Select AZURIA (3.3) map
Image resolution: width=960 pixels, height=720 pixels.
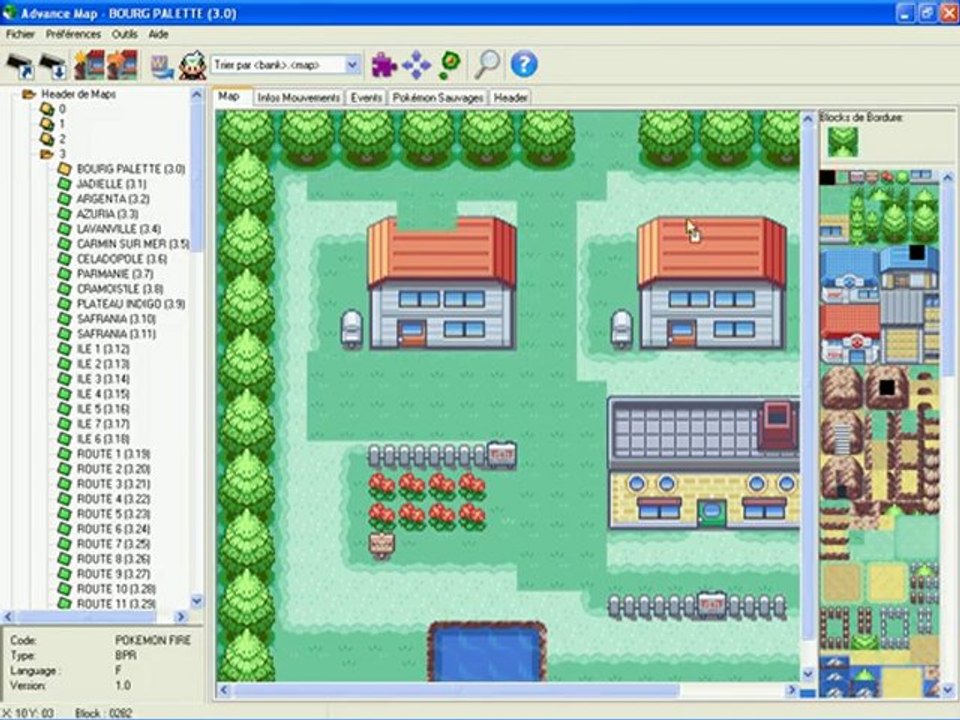107,214
